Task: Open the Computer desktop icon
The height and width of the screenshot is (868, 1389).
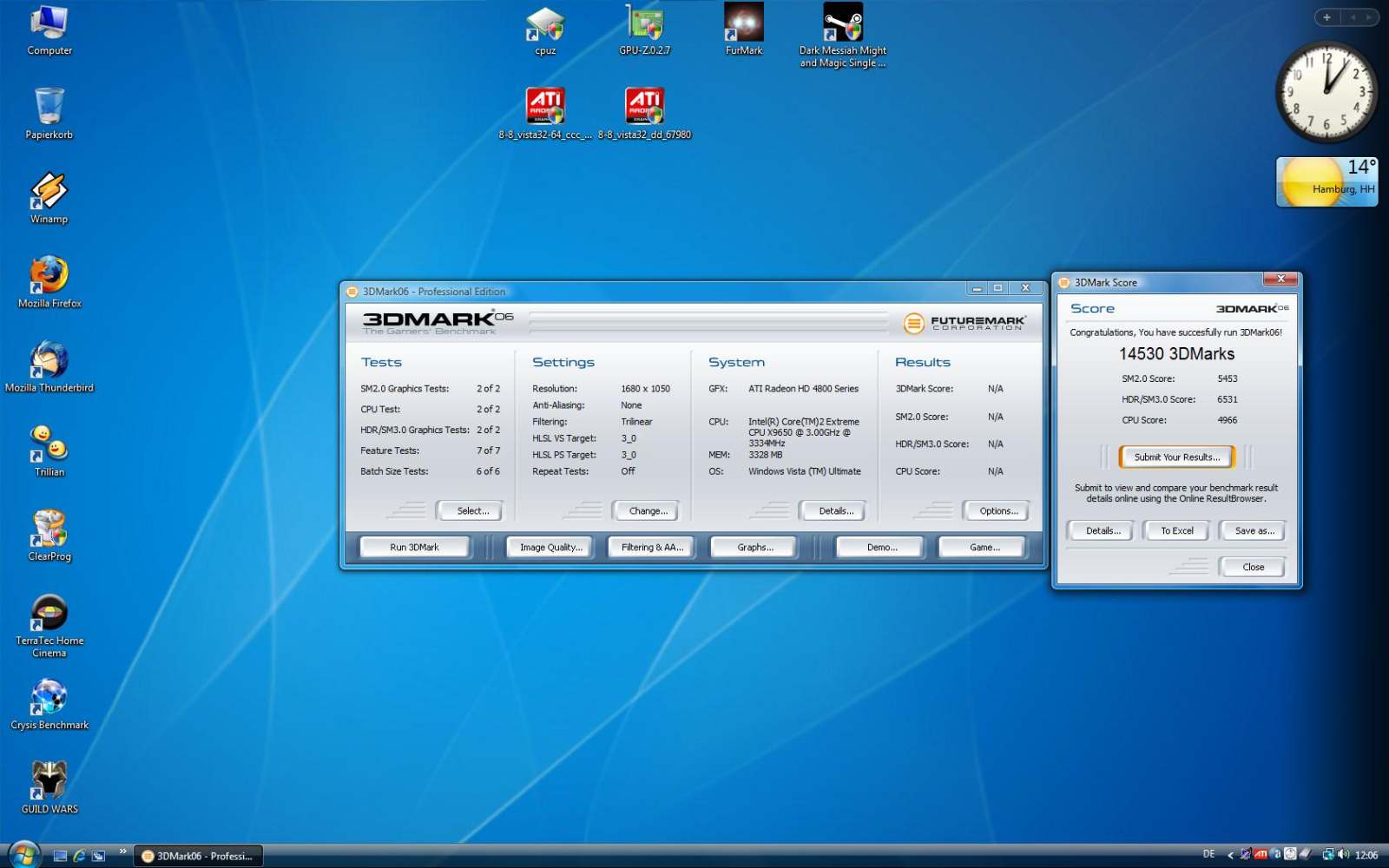Action: (49, 30)
